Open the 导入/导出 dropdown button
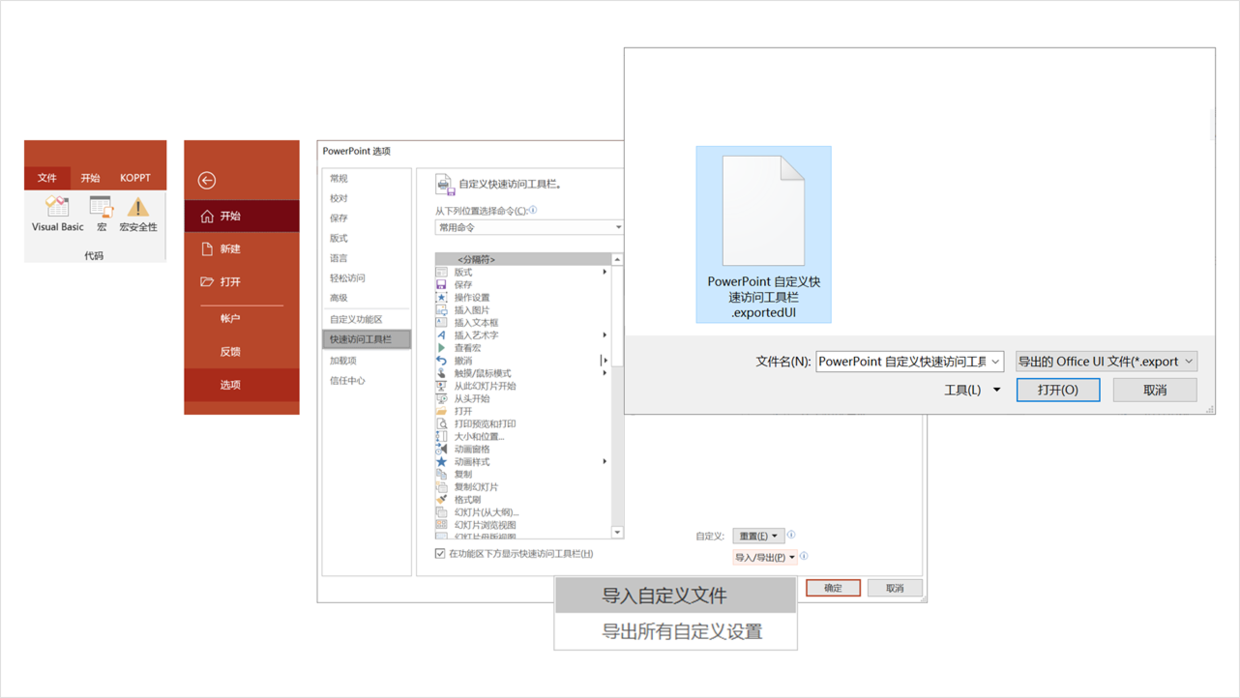The height and width of the screenshot is (698, 1240). pyautogui.click(x=765, y=557)
